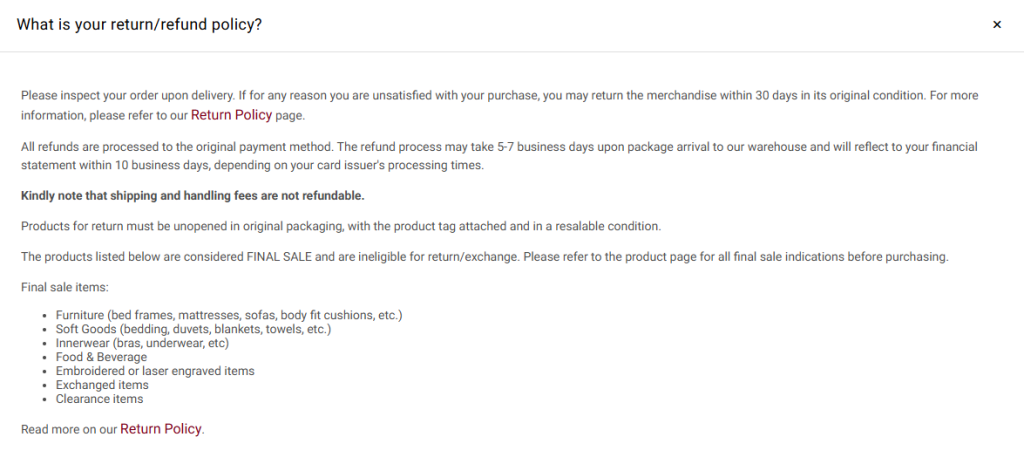Follow the bottom 'Read more' Return Policy link
The width and height of the screenshot is (1024, 471).
161,429
